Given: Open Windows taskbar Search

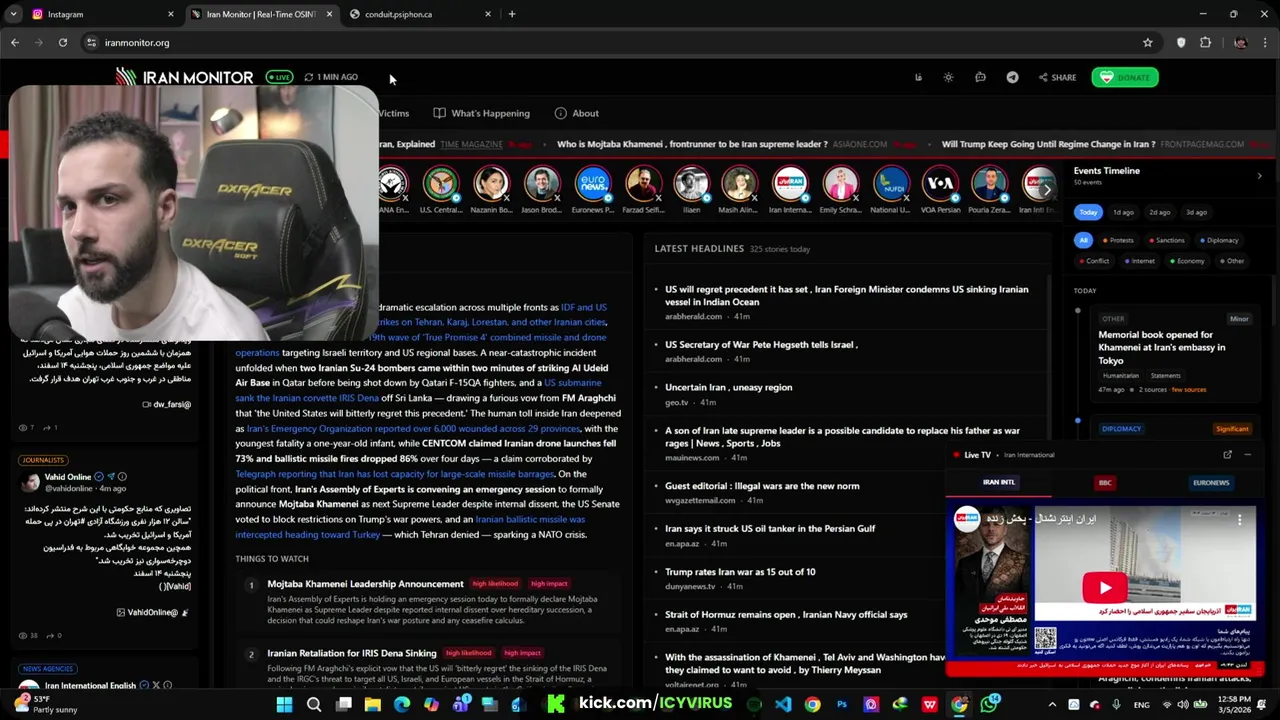Looking at the screenshot, I should (x=314, y=704).
